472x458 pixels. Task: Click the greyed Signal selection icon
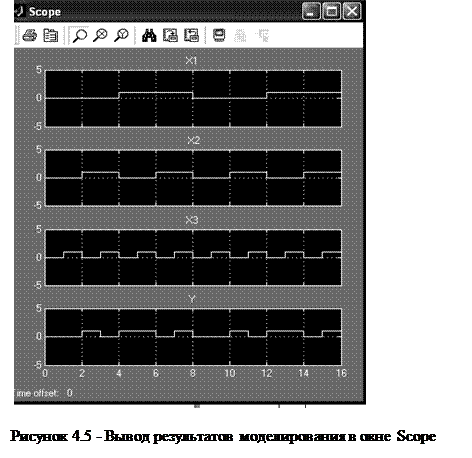262,35
